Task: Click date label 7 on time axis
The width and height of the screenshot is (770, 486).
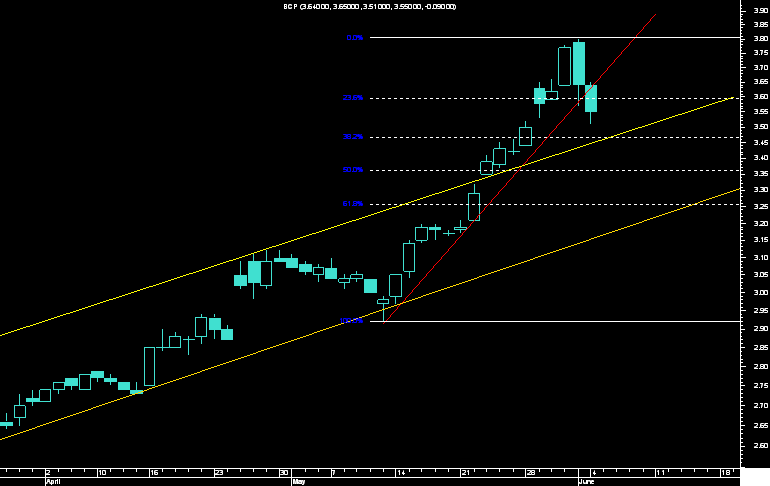Action: 333,473
